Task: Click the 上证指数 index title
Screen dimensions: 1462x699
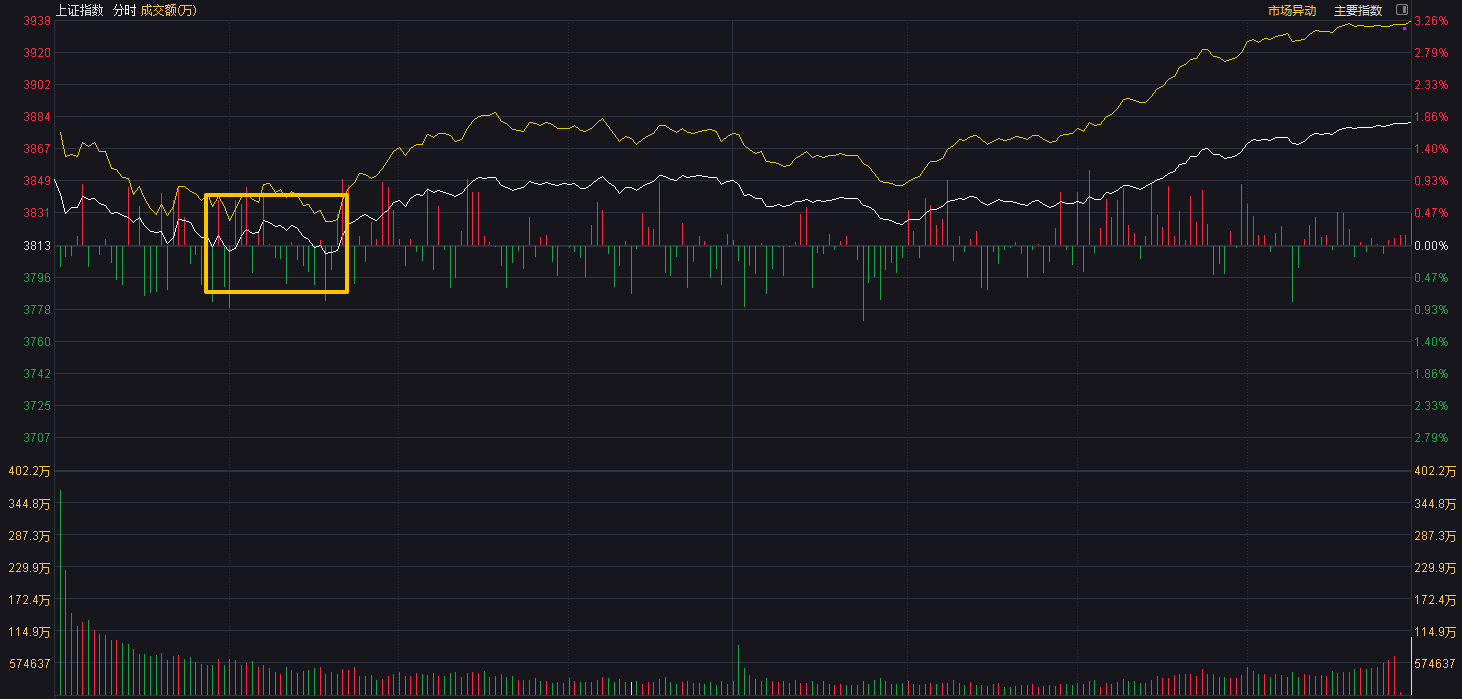Action: (x=79, y=10)
